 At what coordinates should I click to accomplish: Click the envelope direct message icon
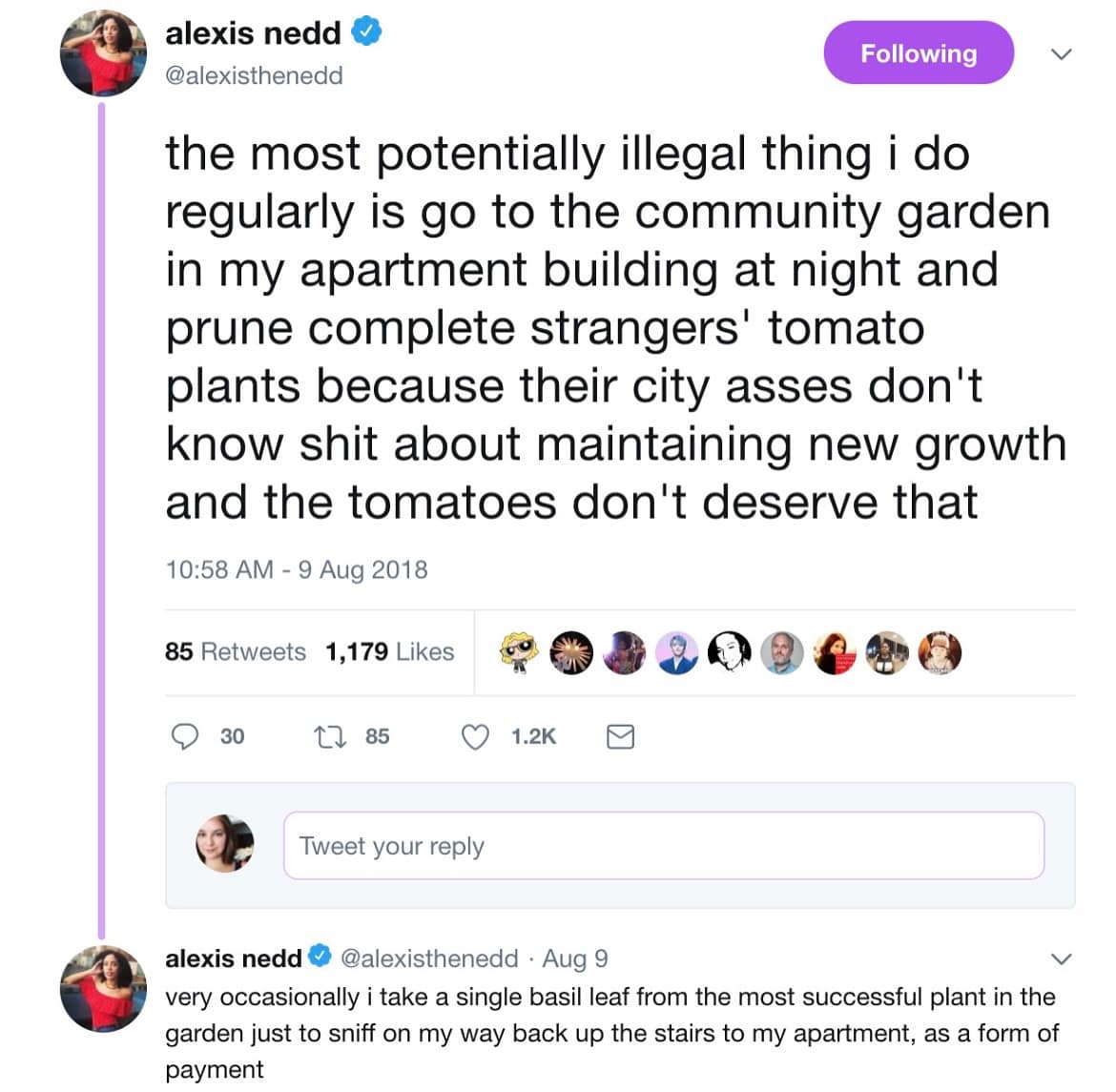(620, 736)
